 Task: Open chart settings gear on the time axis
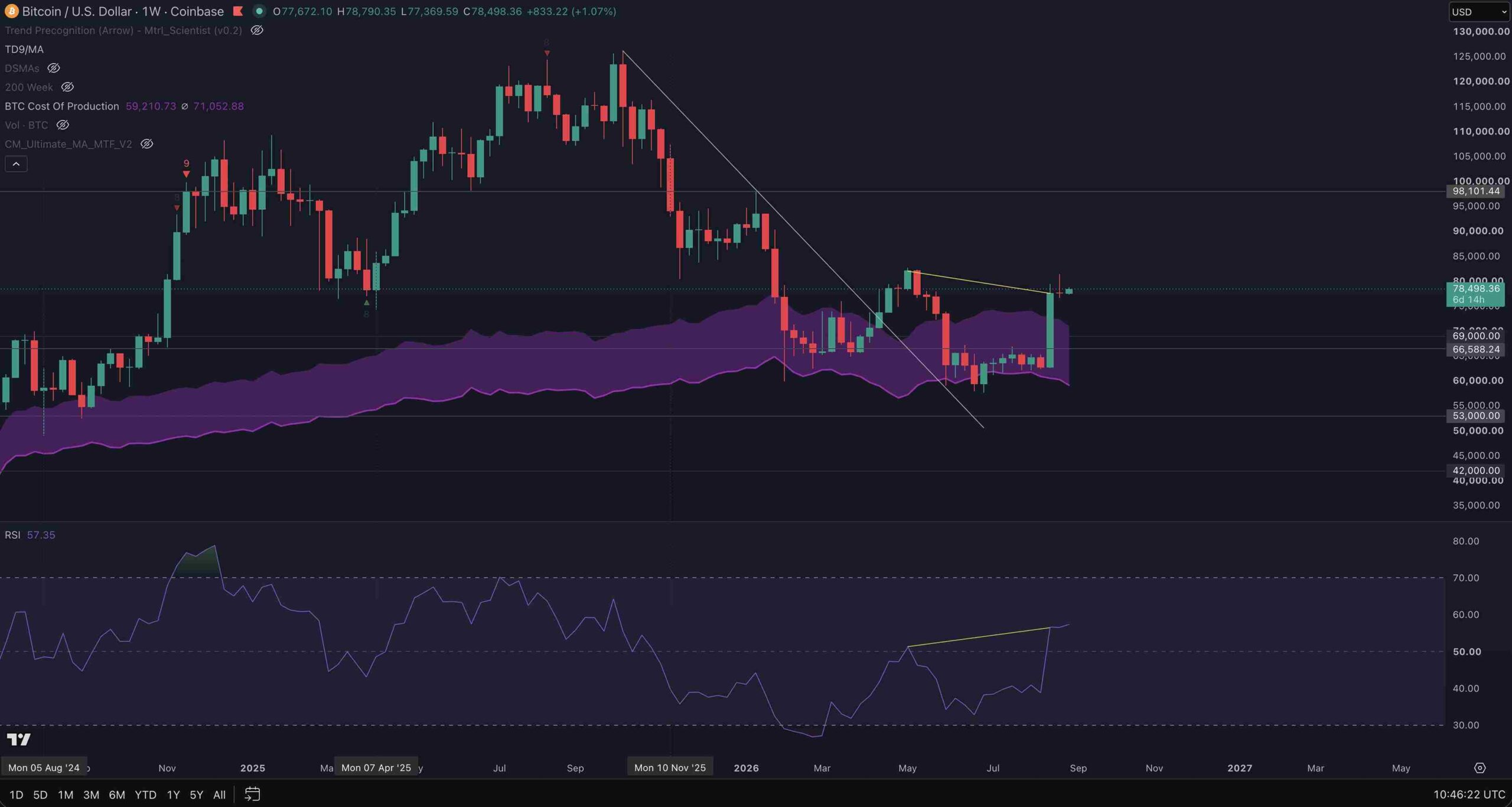1480,768
